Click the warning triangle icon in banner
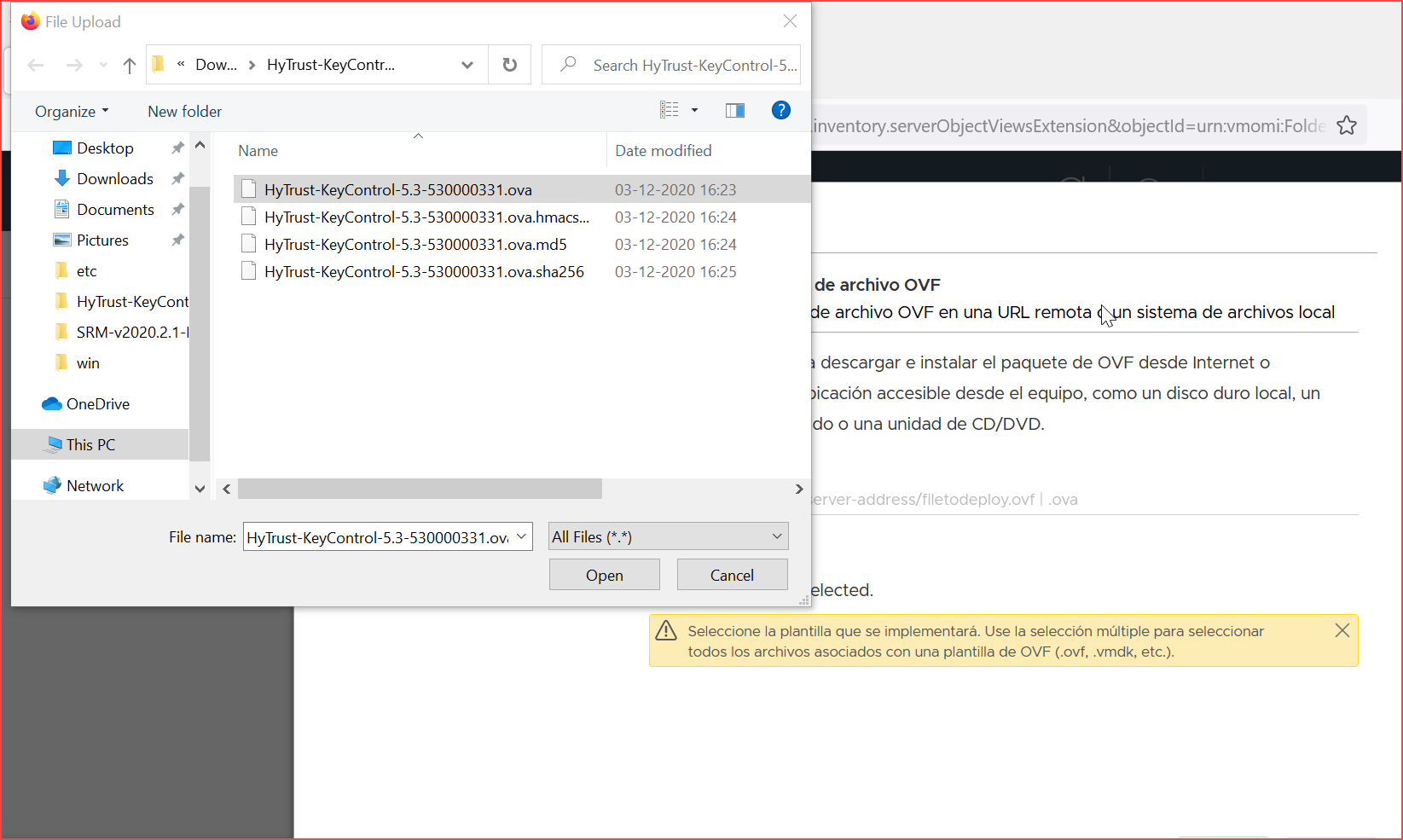This screenshot has height=840, width=1403. [x=665, y=631]
